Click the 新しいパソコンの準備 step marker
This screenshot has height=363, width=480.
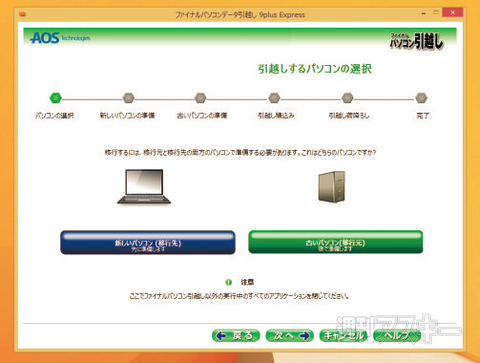(129, 98)
